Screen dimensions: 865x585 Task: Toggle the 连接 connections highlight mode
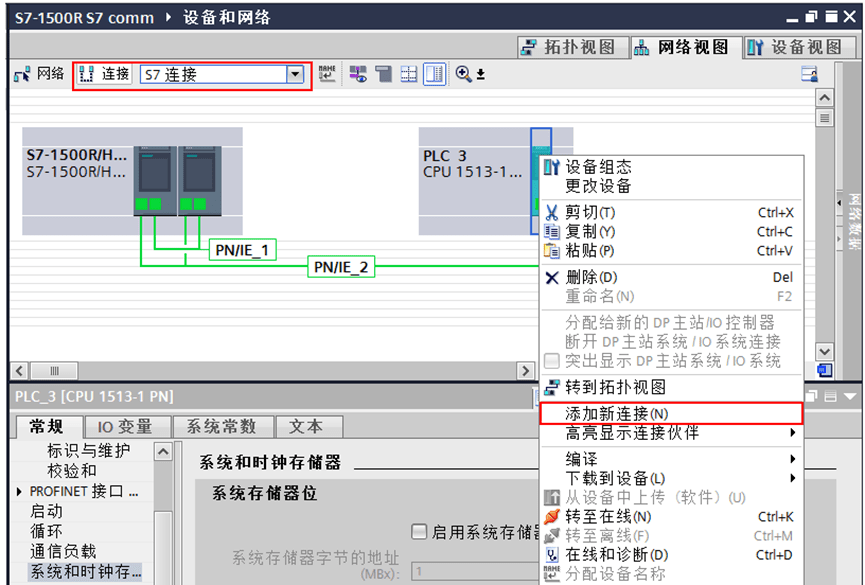click(103, 74)
